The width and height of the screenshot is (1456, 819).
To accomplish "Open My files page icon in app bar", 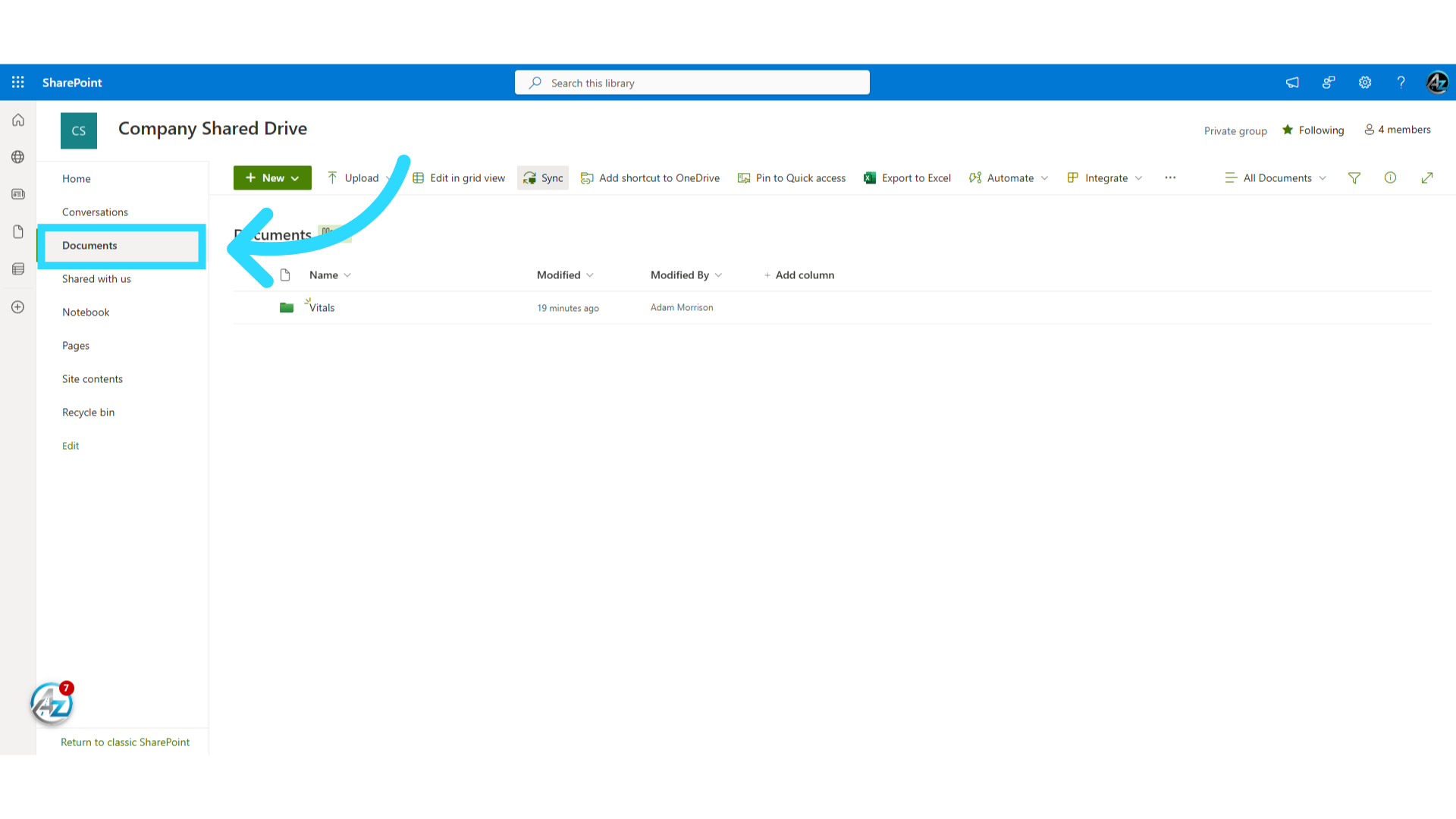I will [x=18, y=231].
